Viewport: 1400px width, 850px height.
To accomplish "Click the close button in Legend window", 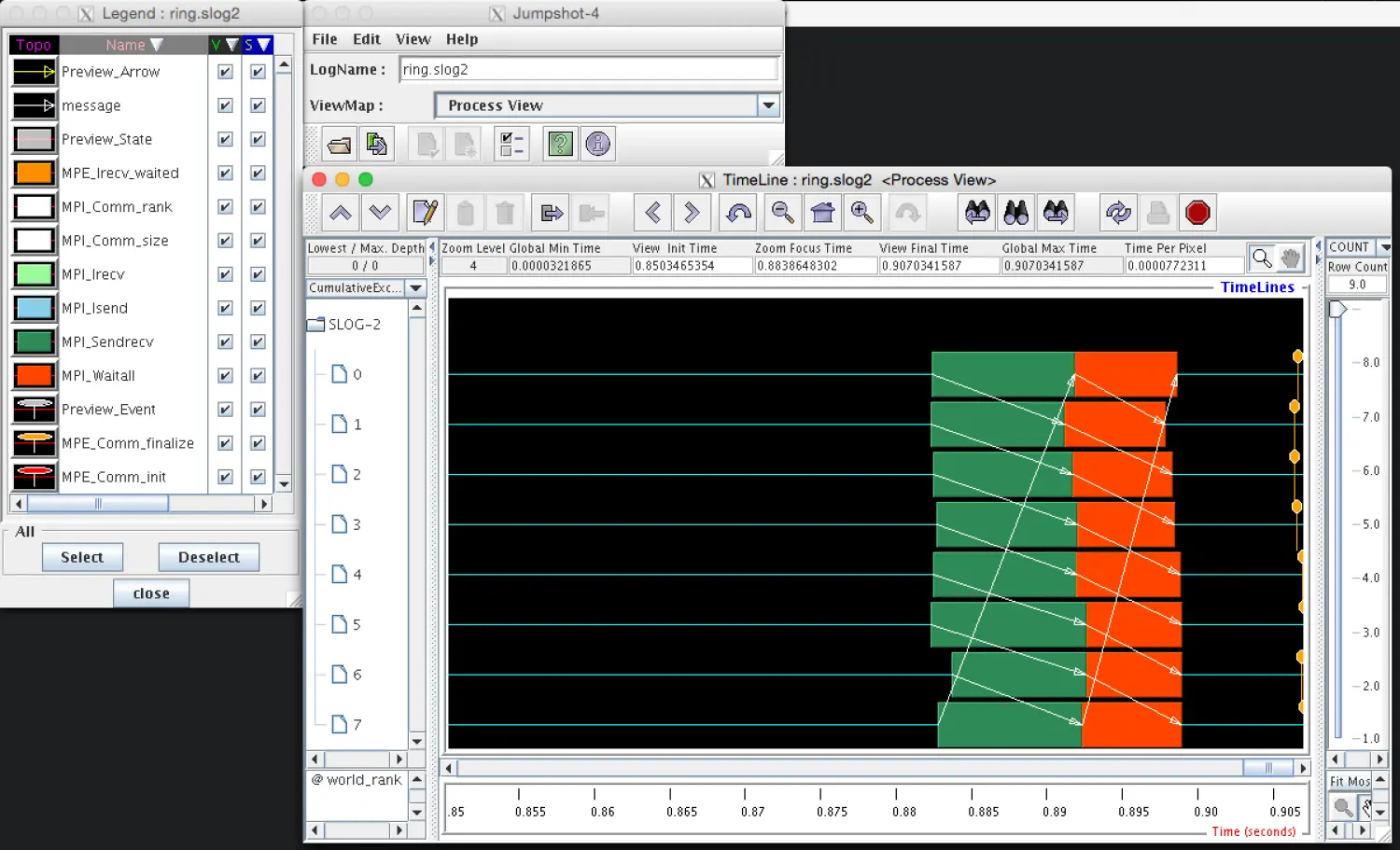I will pos(151,593).
